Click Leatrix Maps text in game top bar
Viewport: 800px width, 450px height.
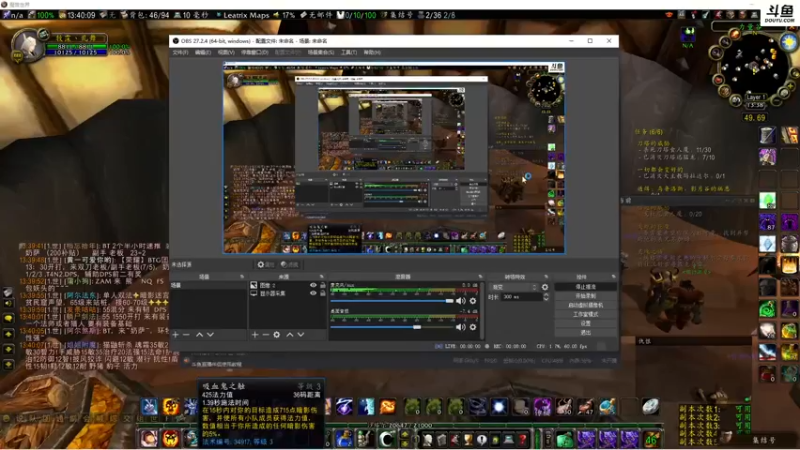pyautogui.click(x=246, y=15)
